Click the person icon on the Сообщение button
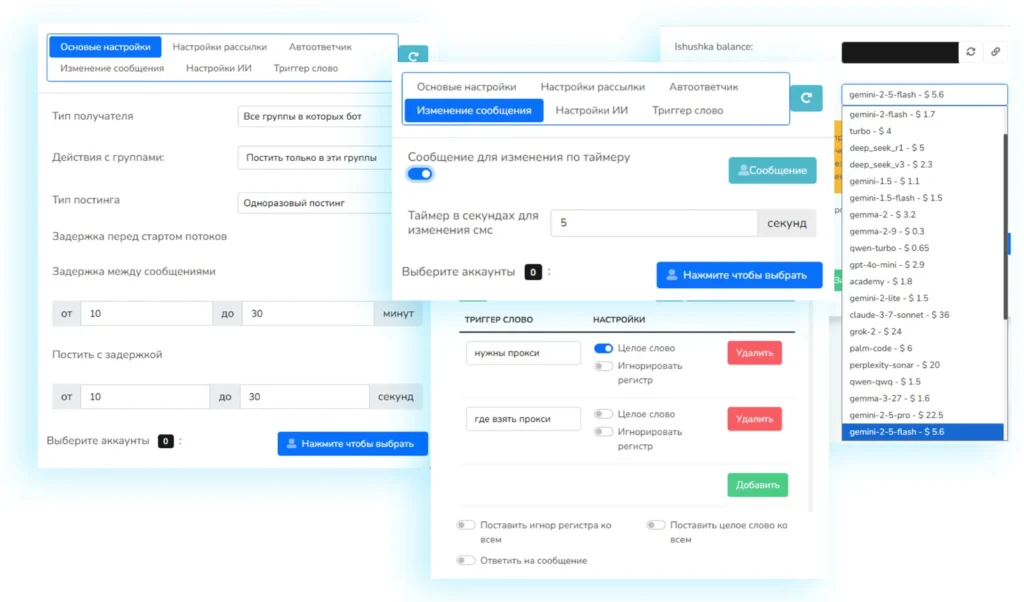Viewport: 1024px width, 602px height. pos(745,171)
